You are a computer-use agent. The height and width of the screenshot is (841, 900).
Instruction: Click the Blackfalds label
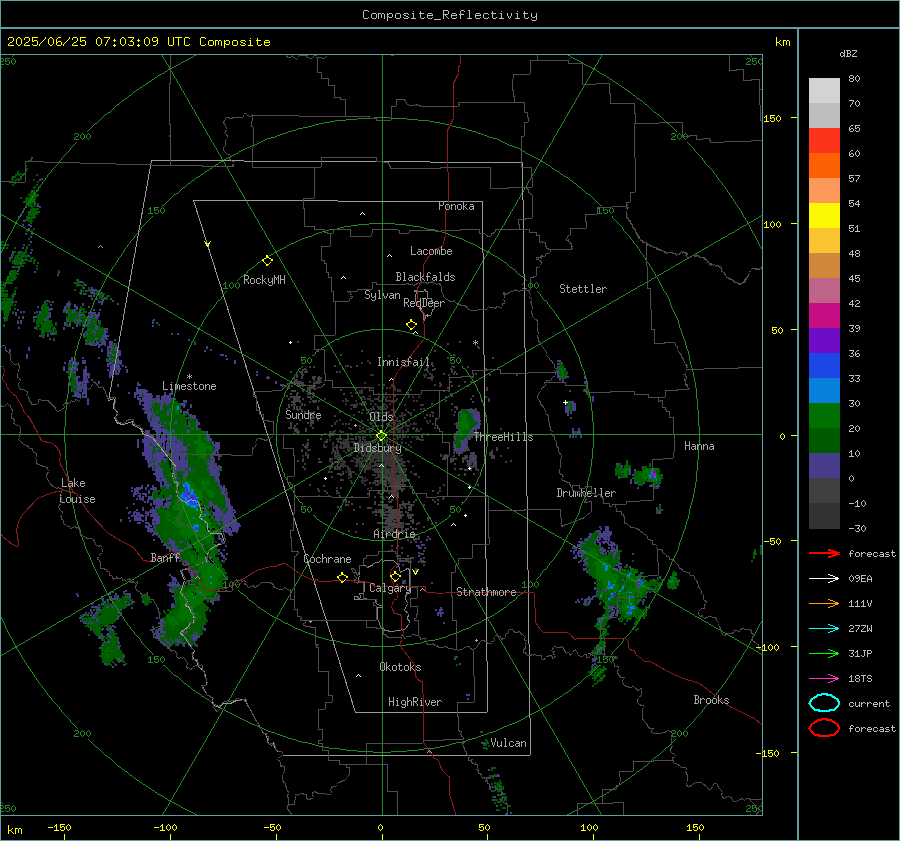tap(425, 277)
